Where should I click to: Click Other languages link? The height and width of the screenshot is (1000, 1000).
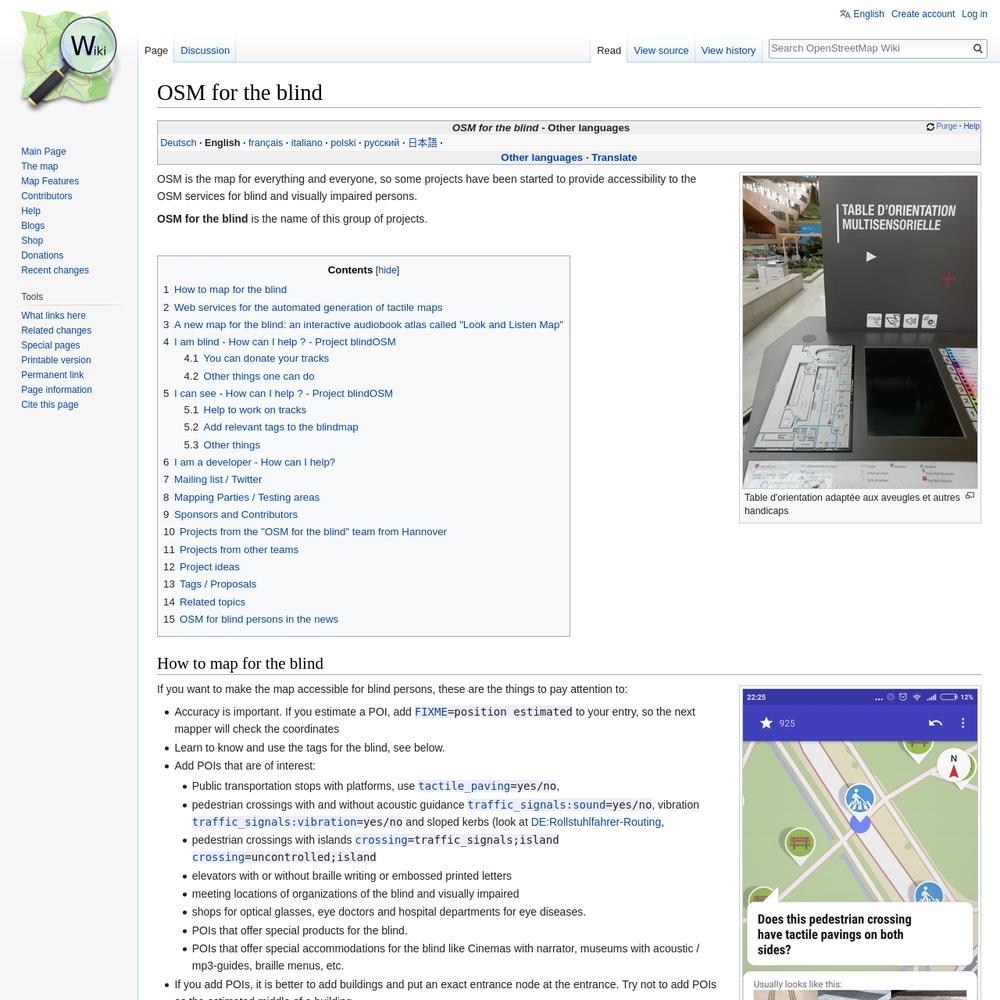tap(541, 158)
